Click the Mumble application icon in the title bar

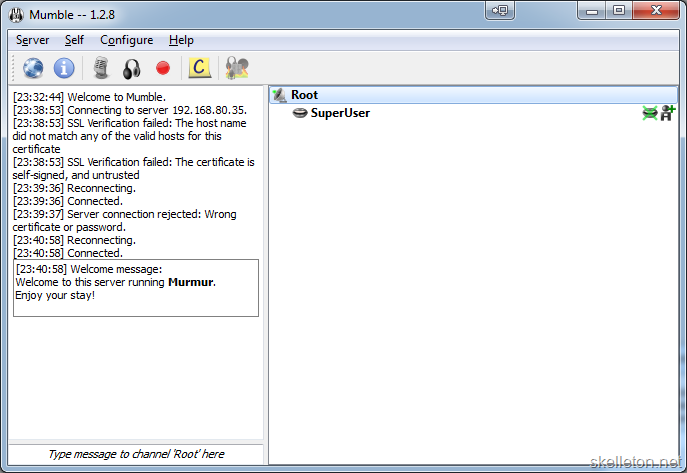click(x=16, y=15)
